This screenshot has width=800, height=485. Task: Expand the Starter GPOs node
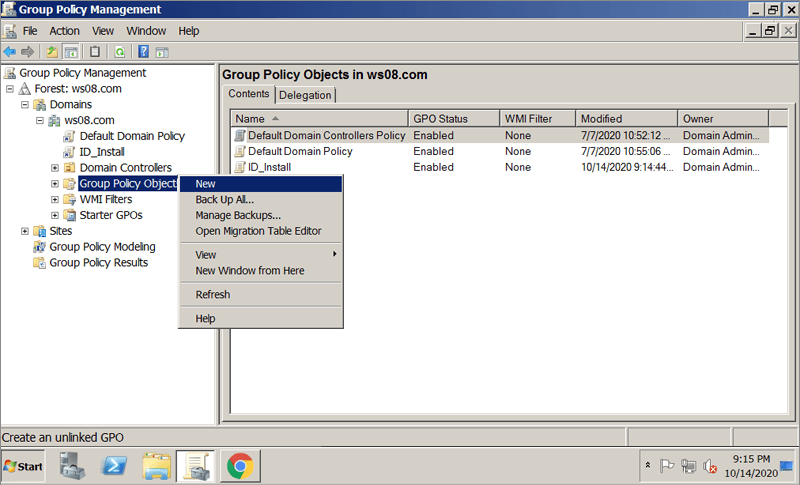[x=55, y=215]
